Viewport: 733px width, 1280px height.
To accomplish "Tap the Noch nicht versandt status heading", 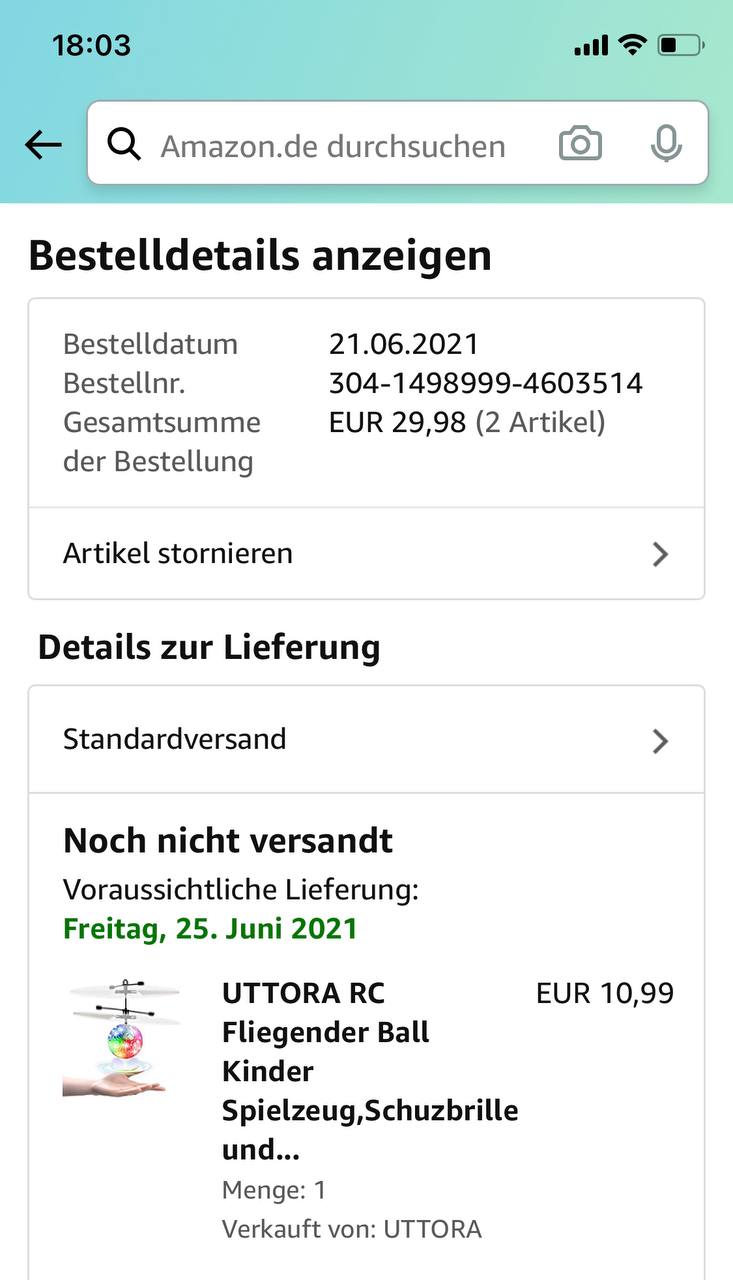I will pyautogui.click(x=228, y=841).
